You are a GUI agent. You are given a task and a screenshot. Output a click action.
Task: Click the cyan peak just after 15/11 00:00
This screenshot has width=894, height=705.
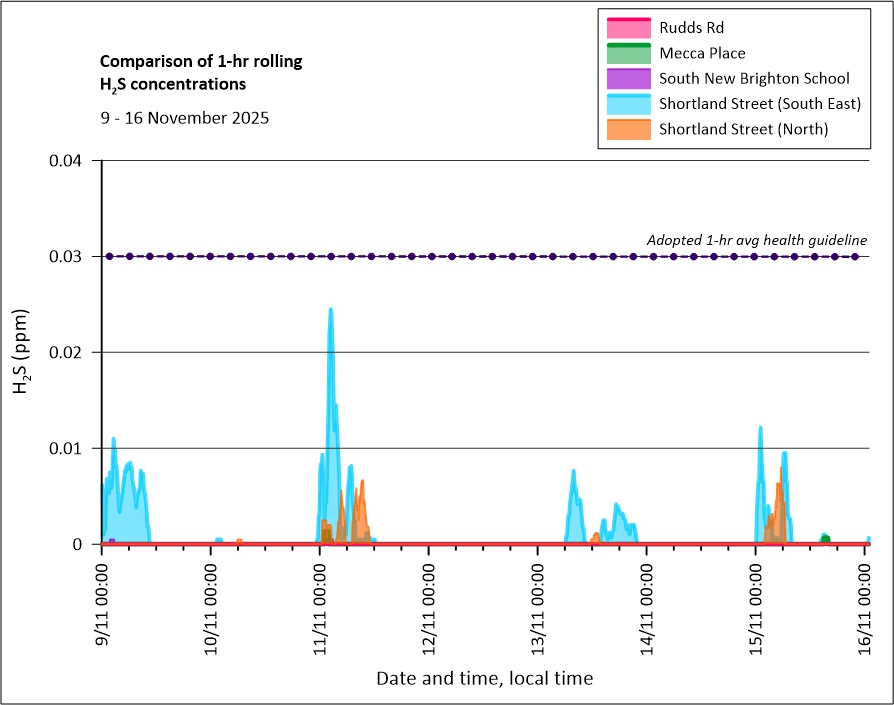tap(760, 430)
